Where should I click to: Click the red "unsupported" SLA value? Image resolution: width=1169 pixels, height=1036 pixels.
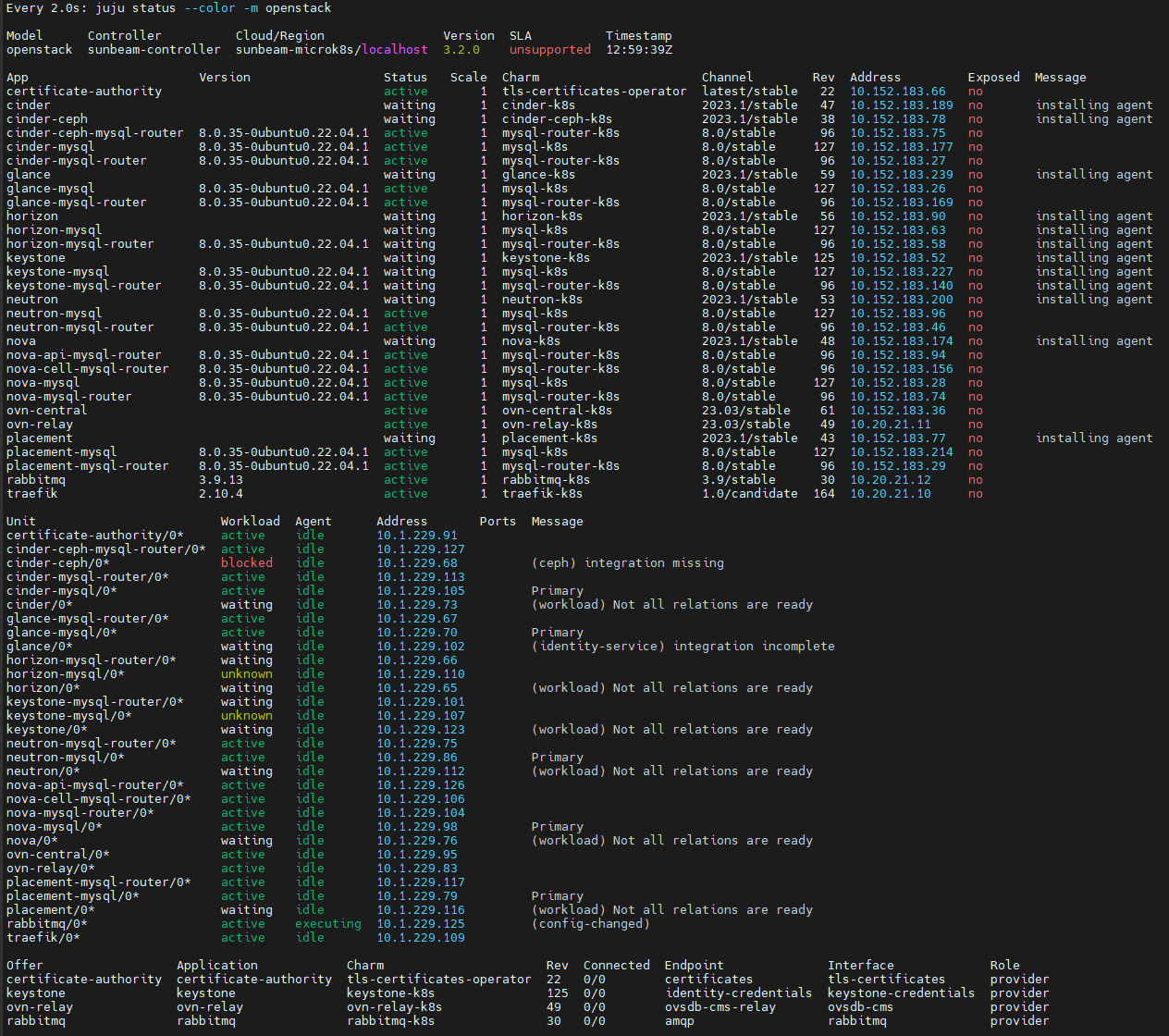tap(549, 50)
